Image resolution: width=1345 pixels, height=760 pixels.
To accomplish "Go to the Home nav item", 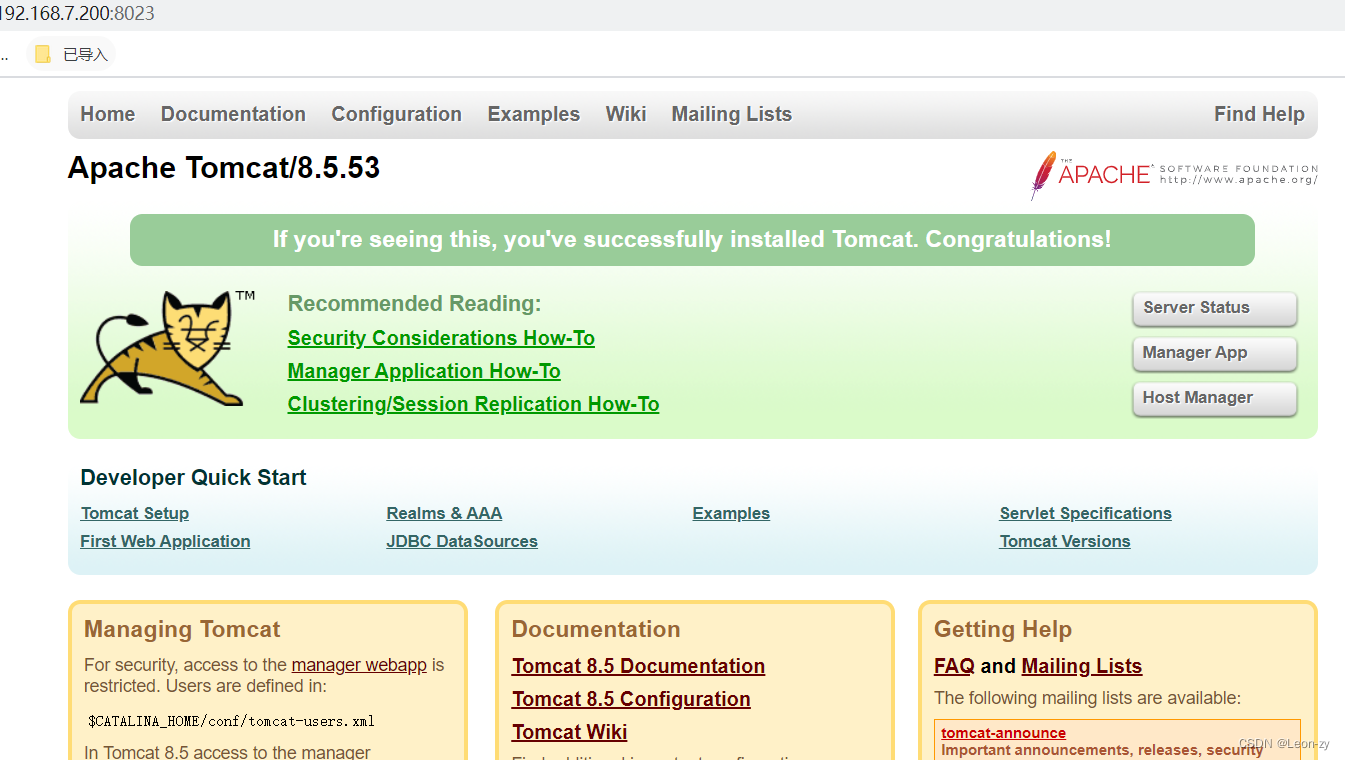I will pyautogui.click(x=108, y=114).
